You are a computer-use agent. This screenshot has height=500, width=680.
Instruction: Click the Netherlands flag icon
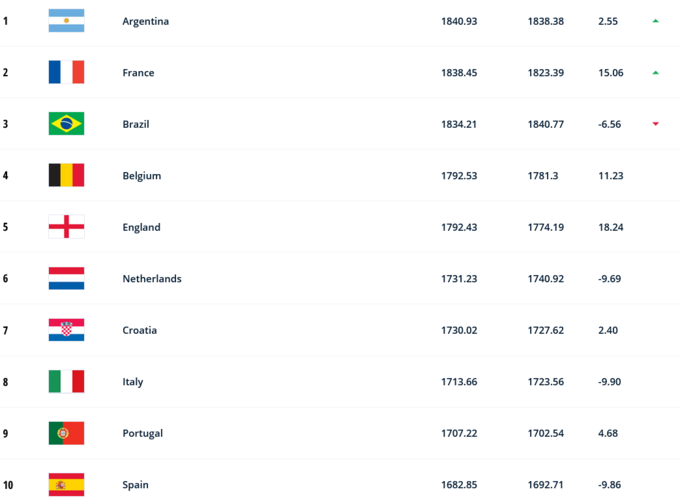point(66,278)
